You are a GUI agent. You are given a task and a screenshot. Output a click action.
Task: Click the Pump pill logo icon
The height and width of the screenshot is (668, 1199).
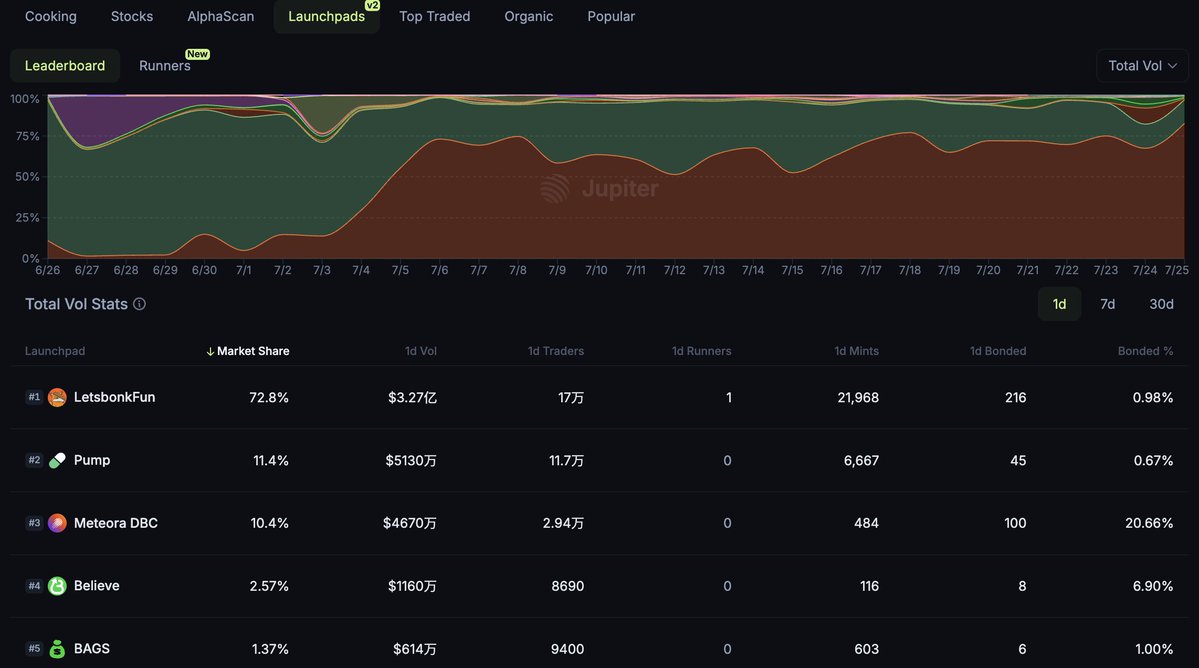click(57, 460)
